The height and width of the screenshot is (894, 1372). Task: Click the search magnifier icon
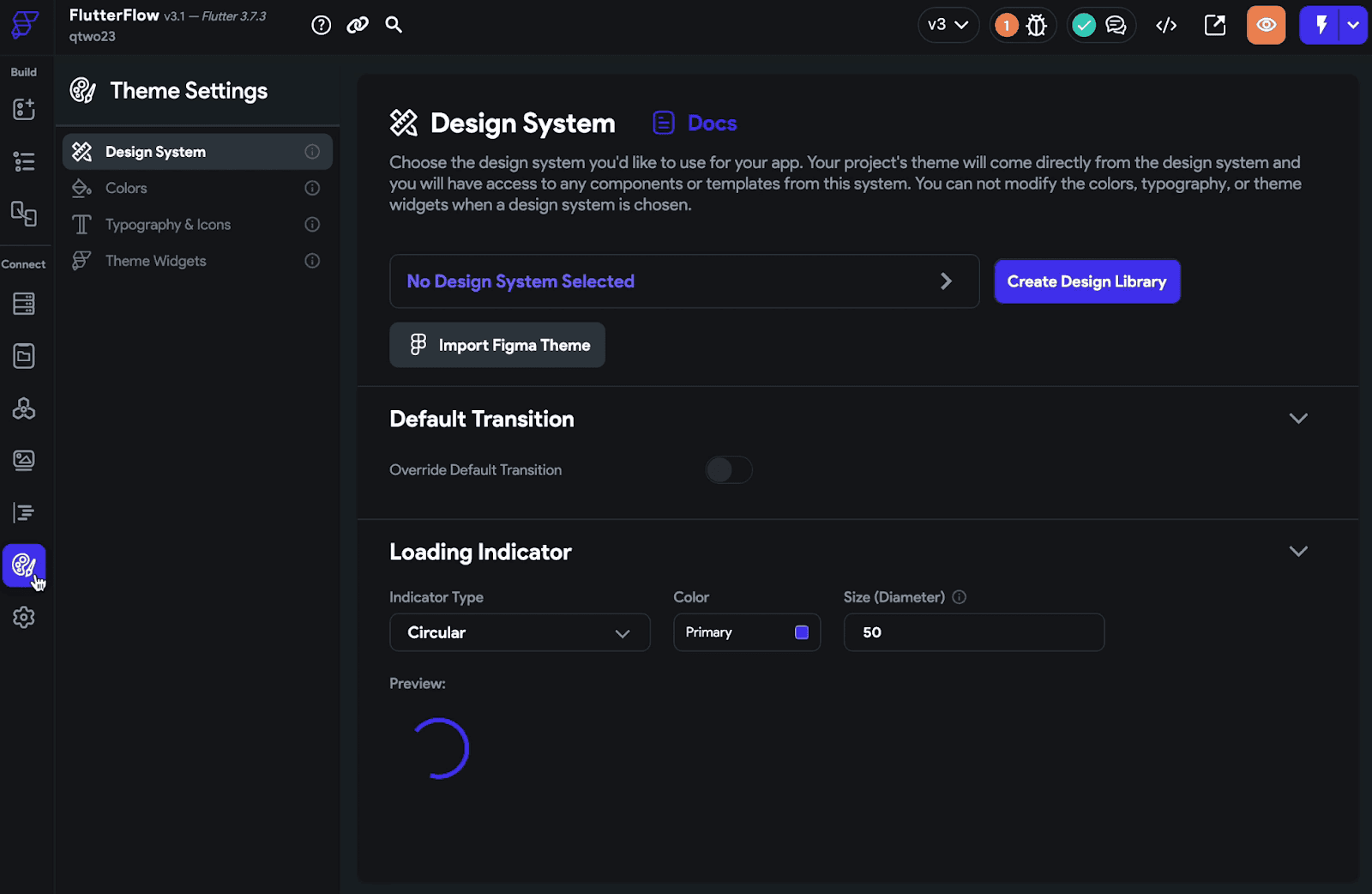tap(394, 24)
